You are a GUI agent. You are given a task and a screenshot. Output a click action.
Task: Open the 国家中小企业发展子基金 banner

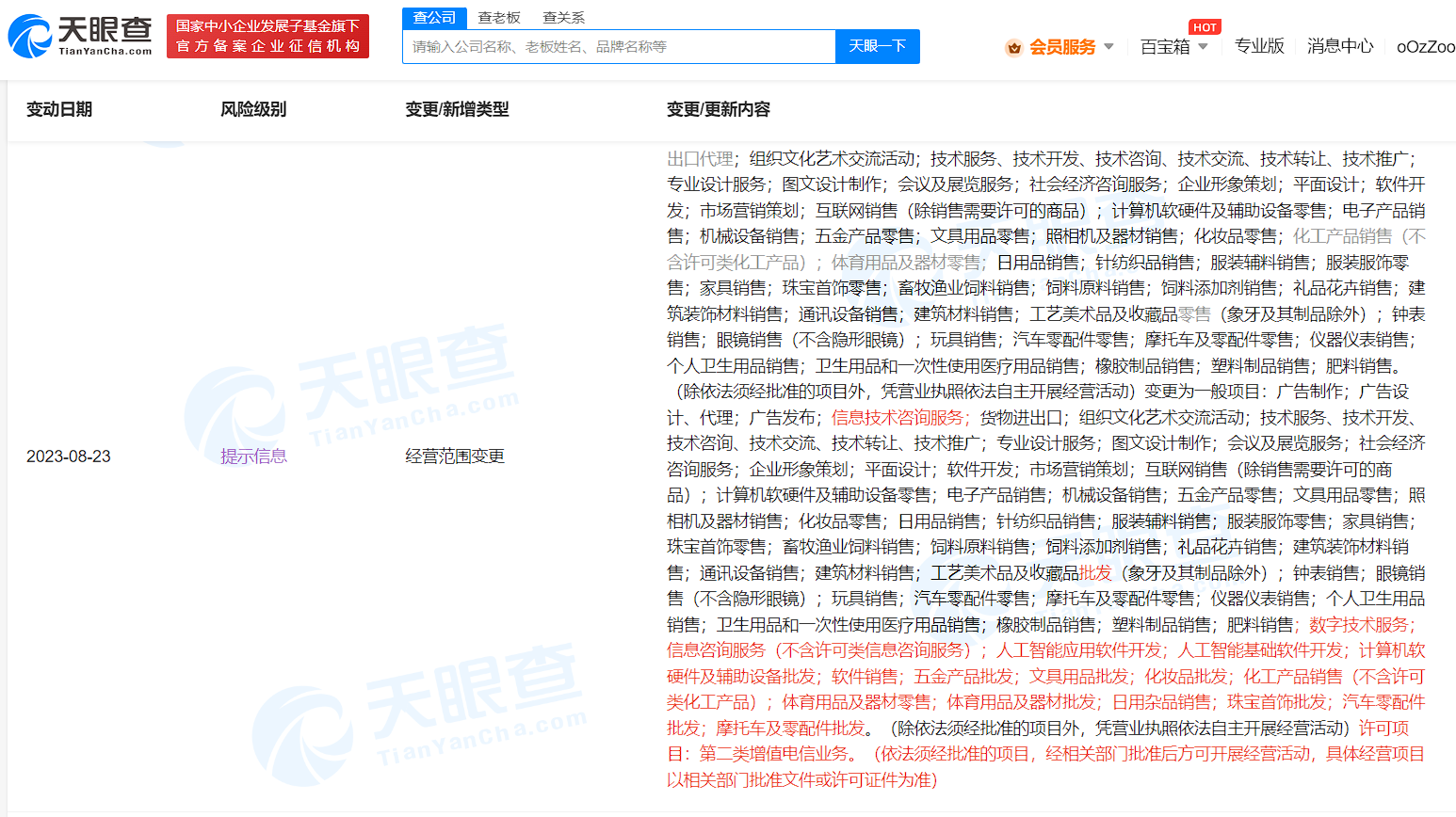(267, 36)
